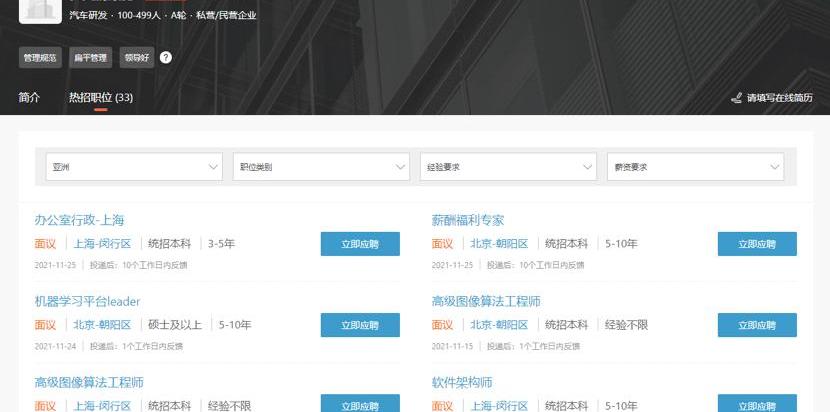Switch to the 热招职位 (33) tab
Screen dimensions: 830x412
coord(101,97)
